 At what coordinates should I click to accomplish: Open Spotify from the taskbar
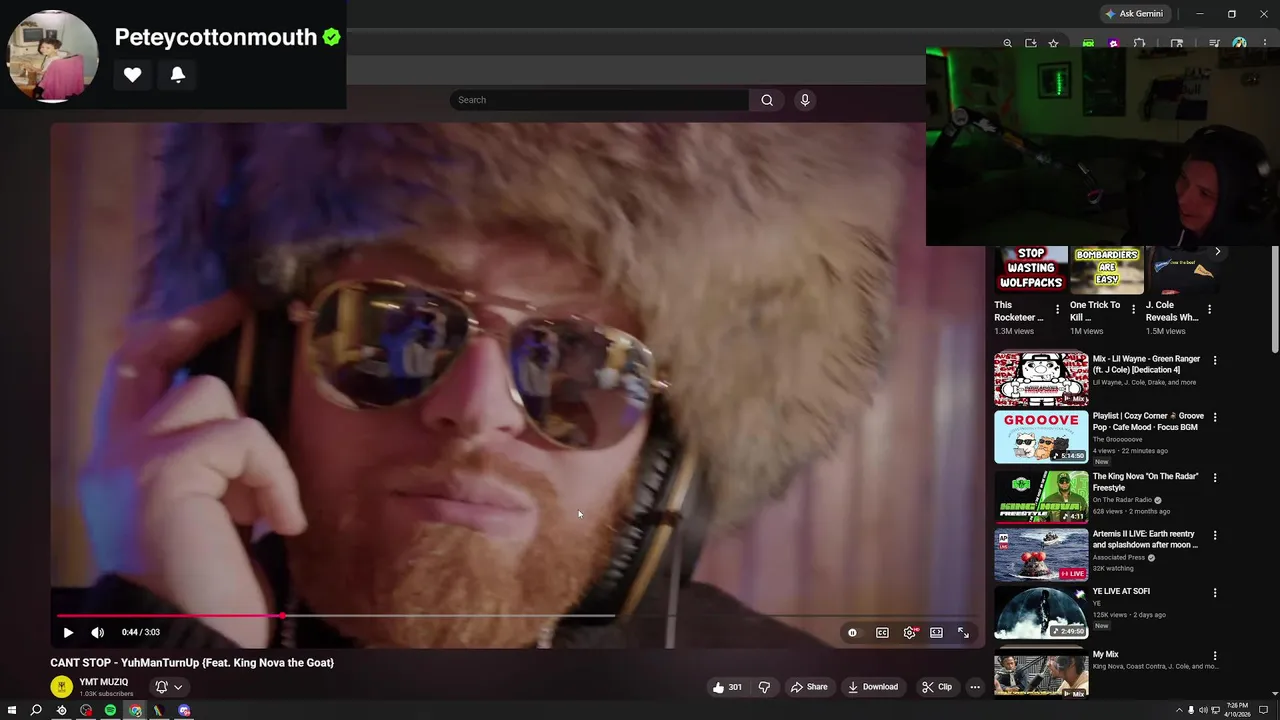click(x=110, y=710)
